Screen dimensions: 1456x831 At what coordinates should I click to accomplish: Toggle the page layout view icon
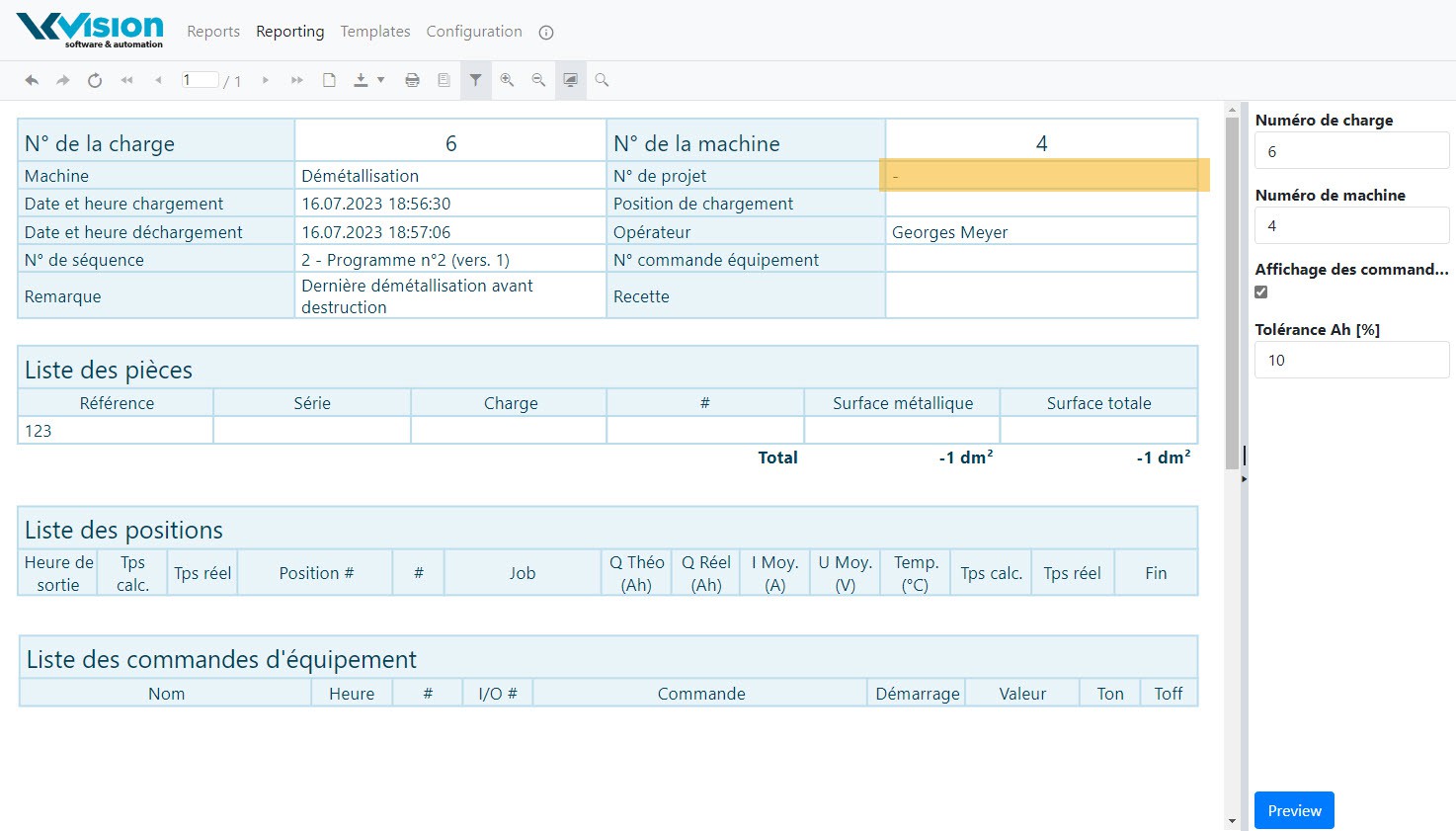[x=444, y=80]
